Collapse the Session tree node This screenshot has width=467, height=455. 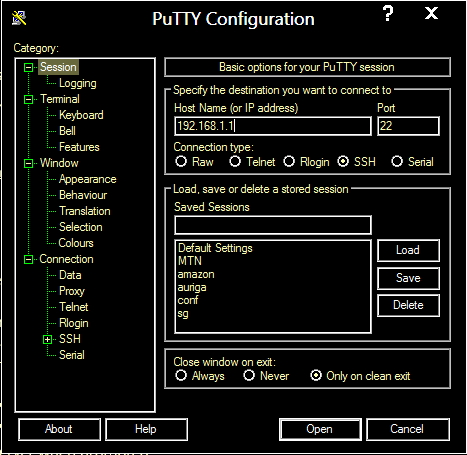pos(28,68)
